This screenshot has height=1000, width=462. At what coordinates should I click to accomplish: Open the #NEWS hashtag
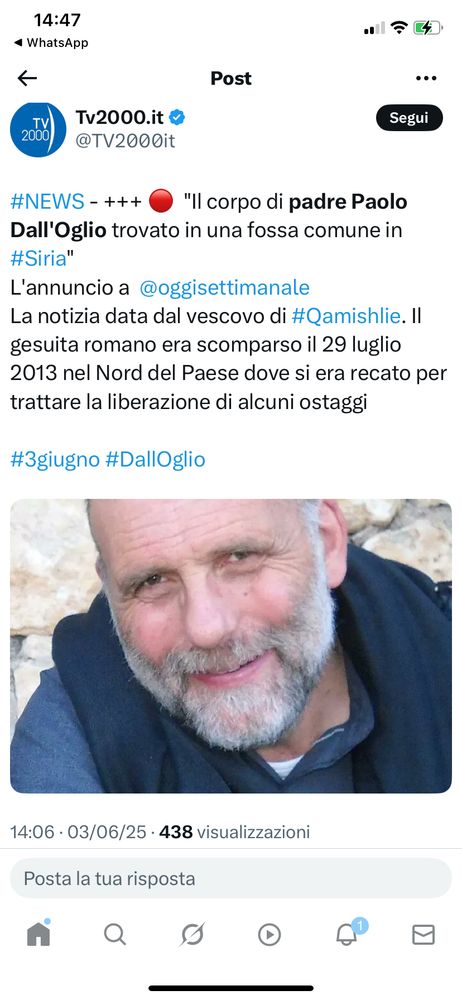pos(47,202)
